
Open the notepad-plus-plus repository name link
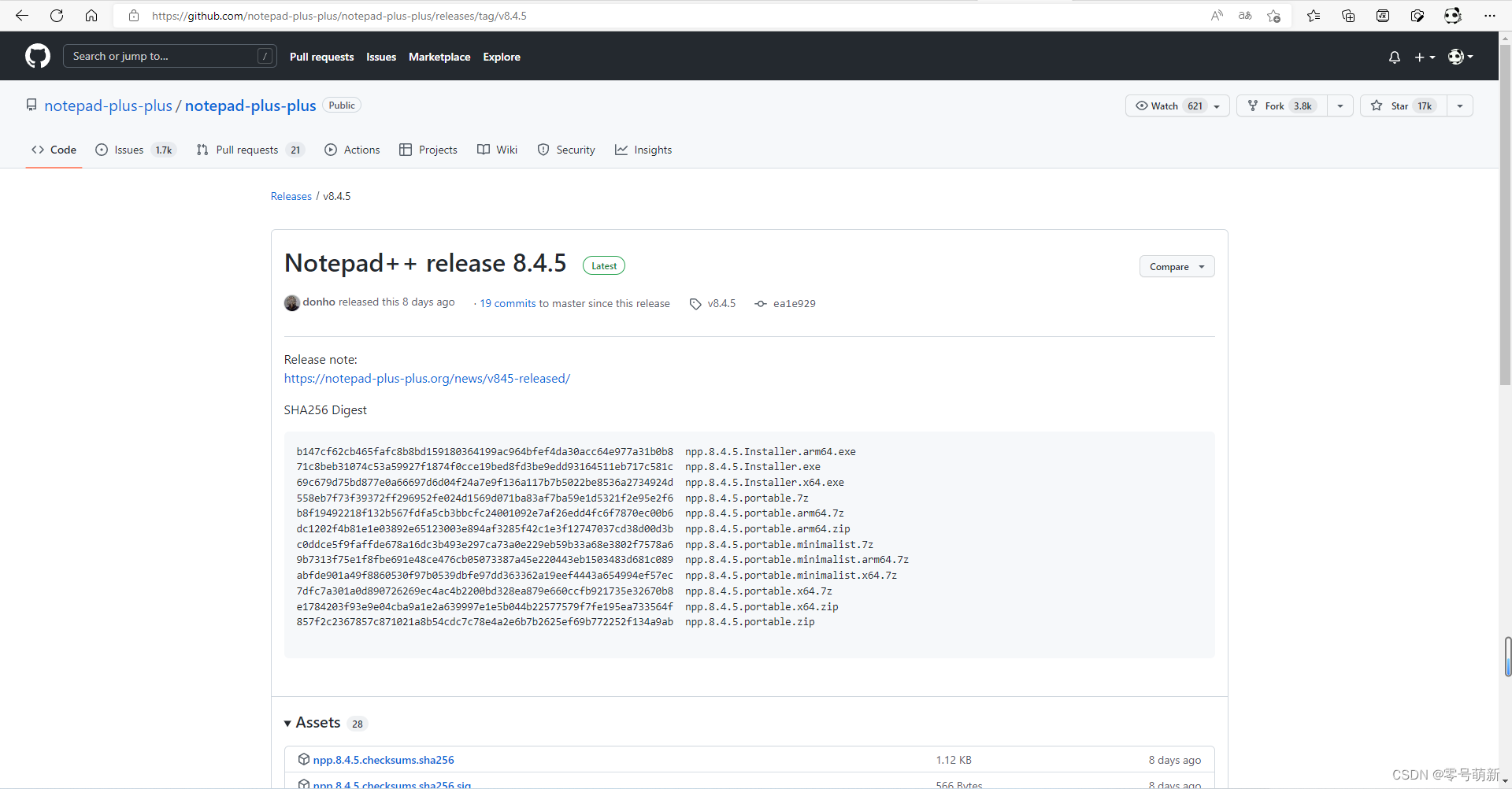coord(250,106)
